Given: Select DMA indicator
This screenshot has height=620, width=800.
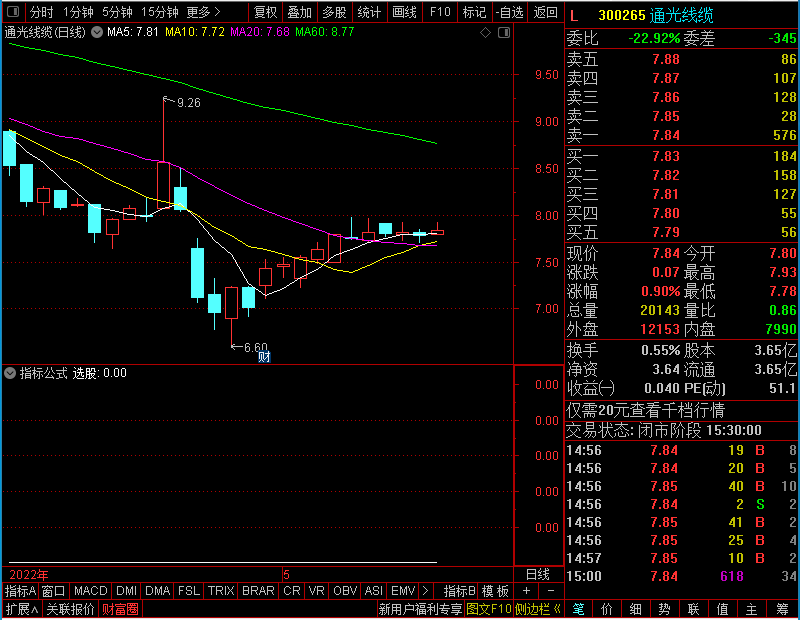Looking at the screenshot, I should 157,591.
